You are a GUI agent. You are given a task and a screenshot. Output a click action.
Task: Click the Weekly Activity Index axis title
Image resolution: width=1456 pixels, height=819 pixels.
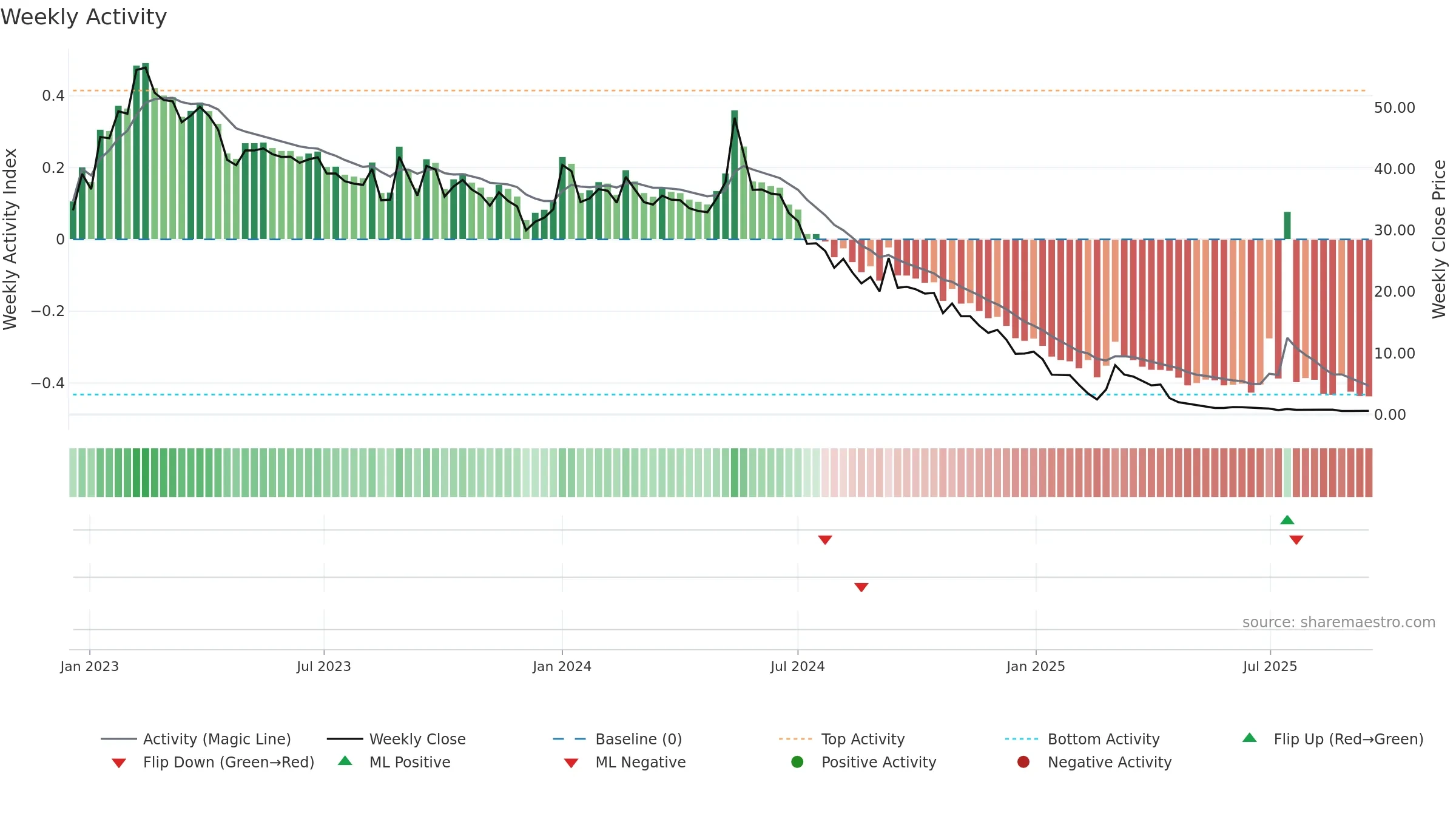click(x=10, y=239)
